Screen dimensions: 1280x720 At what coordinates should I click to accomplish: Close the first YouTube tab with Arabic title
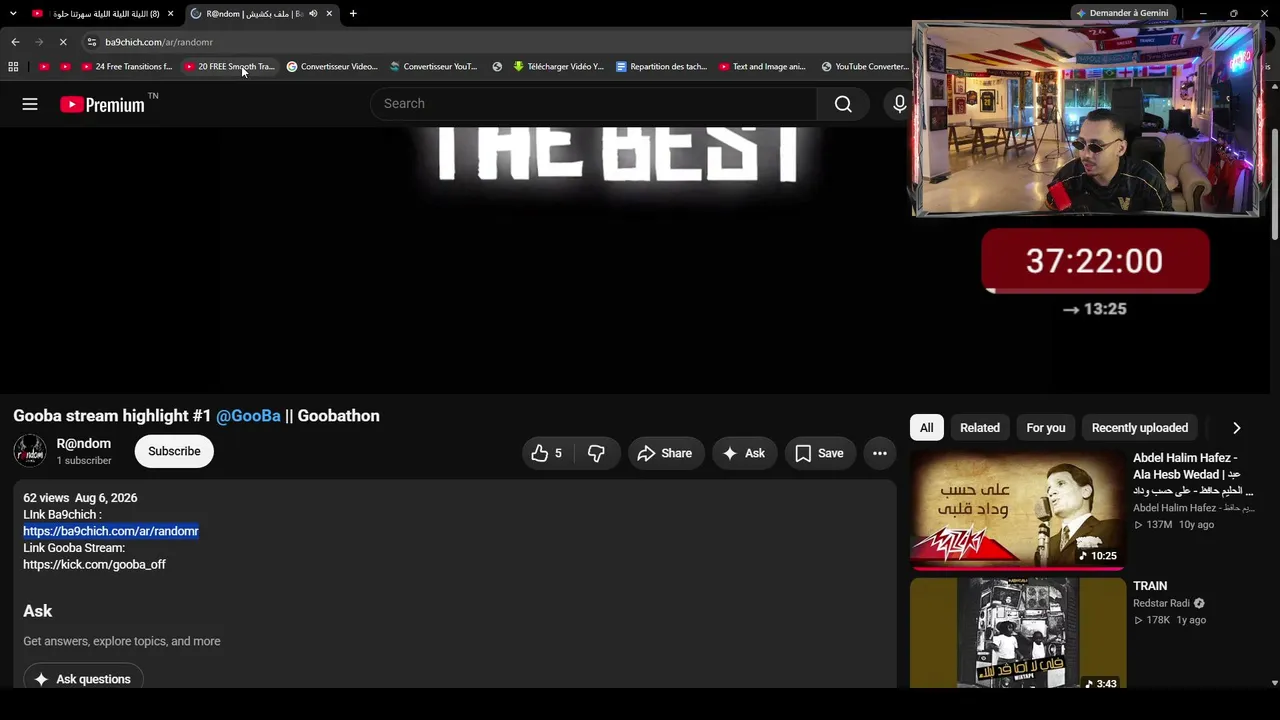(170, 14)
